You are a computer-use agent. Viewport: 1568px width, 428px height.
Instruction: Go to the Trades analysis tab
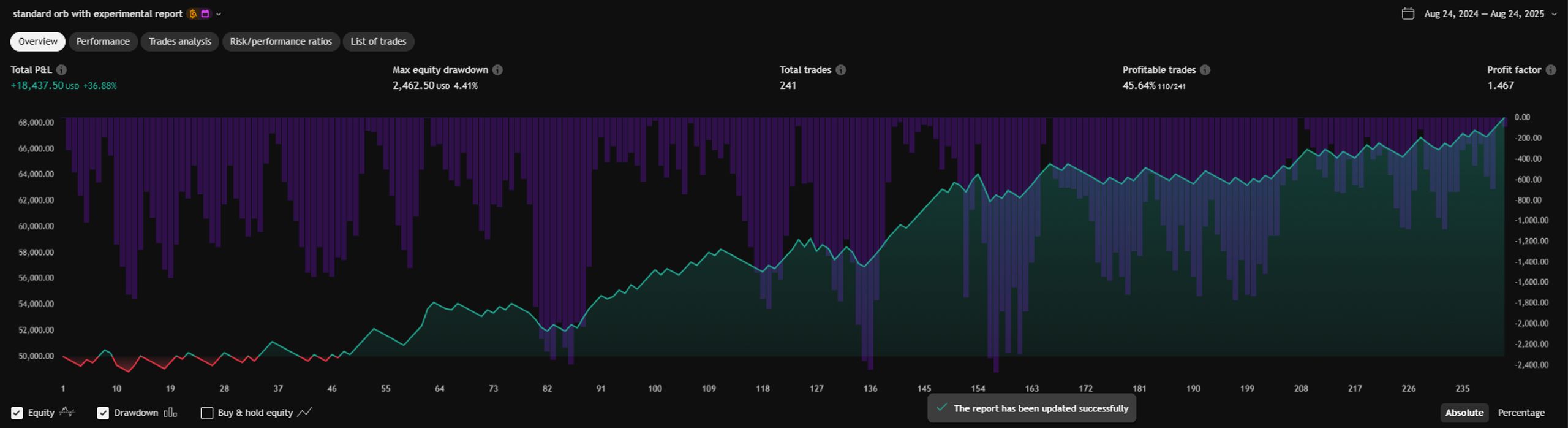click(179, 42)
